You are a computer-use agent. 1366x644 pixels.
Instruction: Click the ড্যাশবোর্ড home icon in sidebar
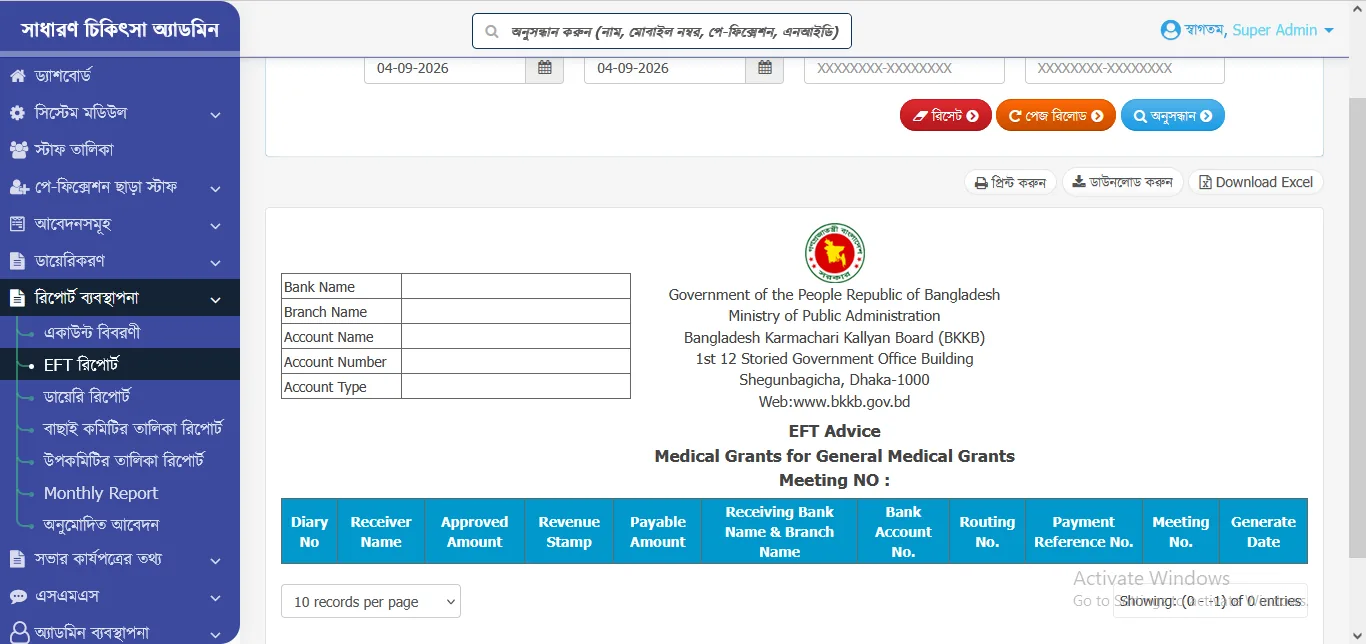pyautogui.click(x=17, y=76)
